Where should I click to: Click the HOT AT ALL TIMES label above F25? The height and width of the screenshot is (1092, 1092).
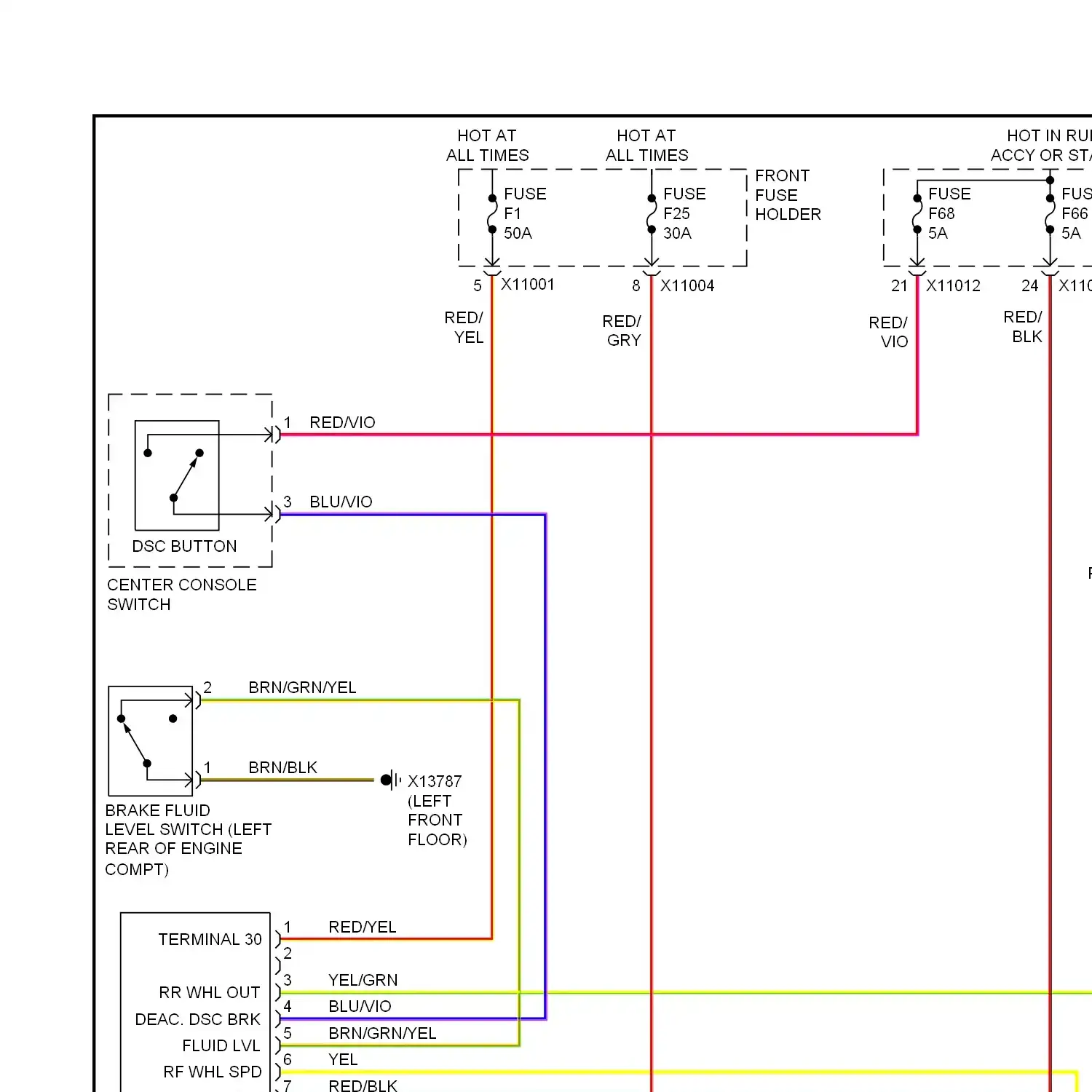click(646, 146)
